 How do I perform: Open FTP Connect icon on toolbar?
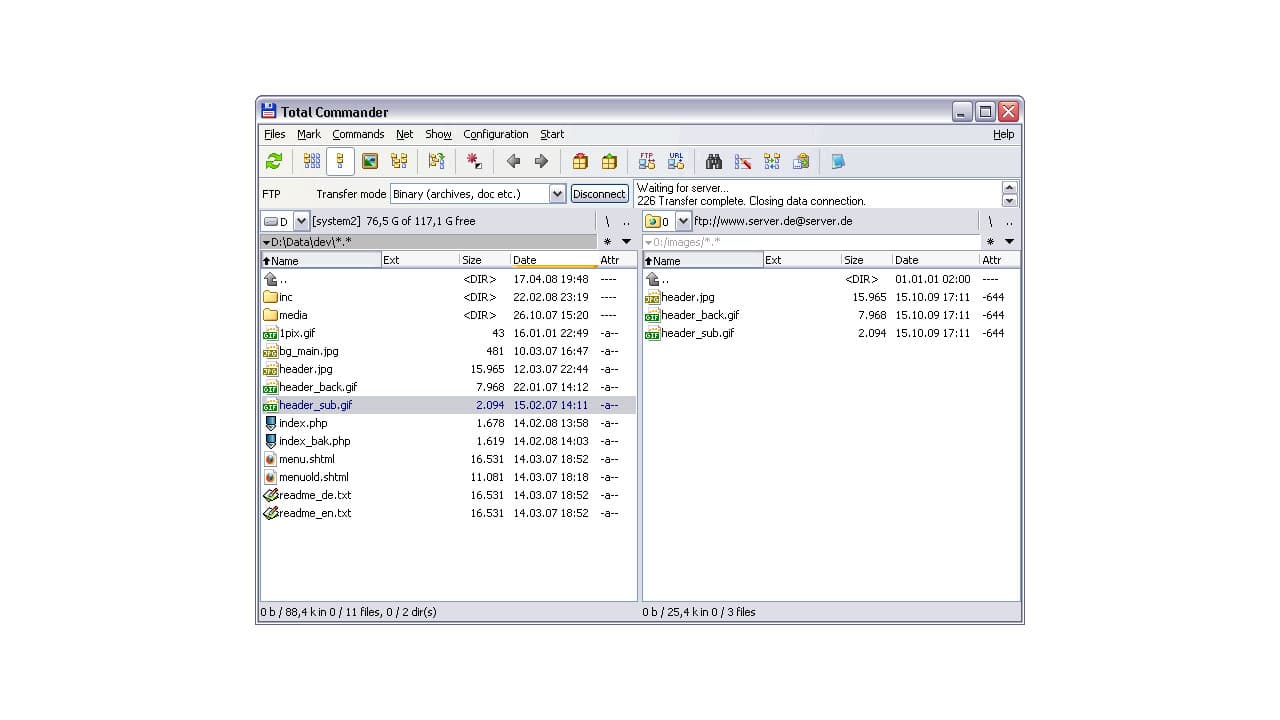coord(647,161)
